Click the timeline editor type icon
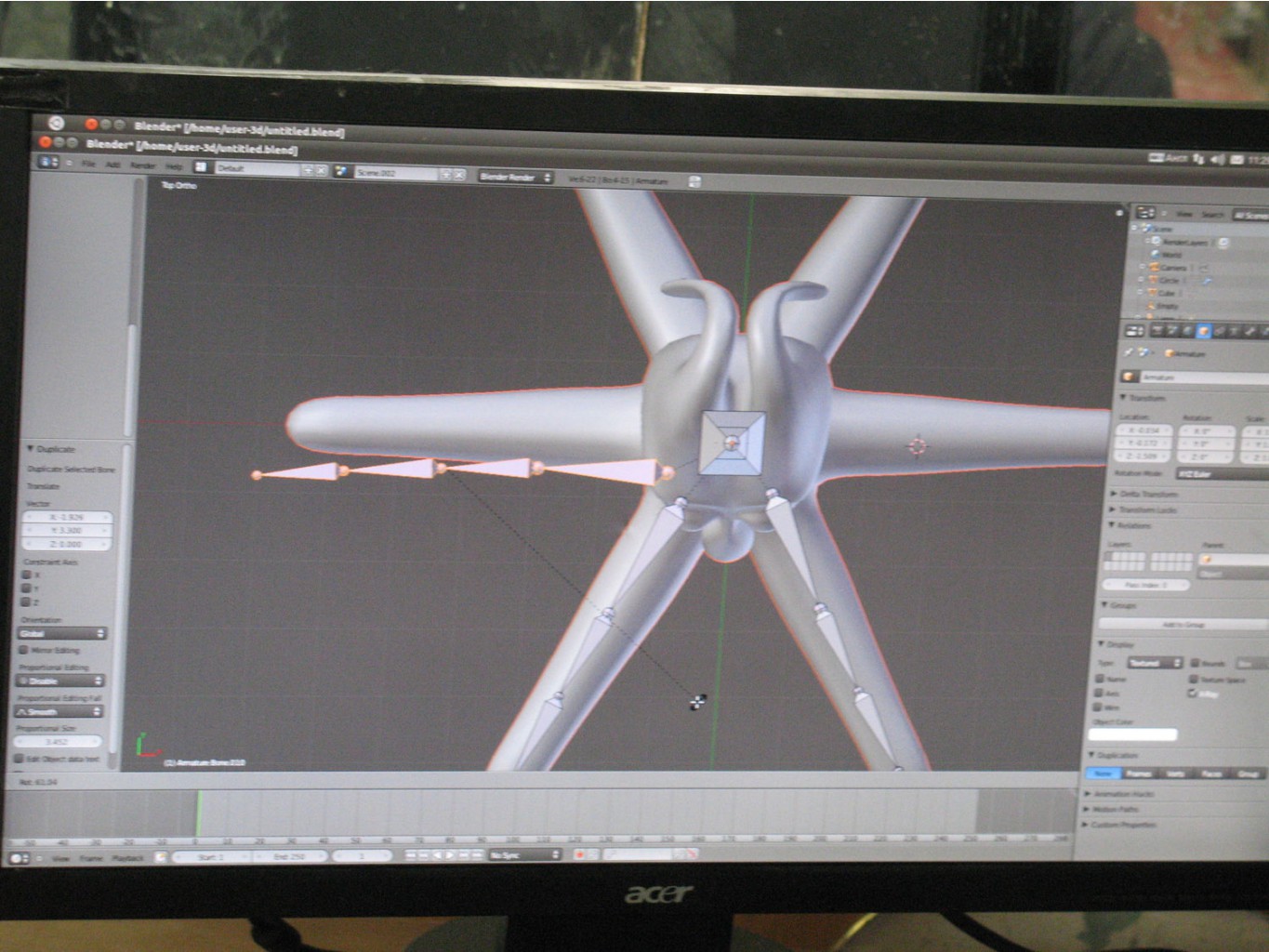This screenshot has width=1269, height=952. [19, 858]
